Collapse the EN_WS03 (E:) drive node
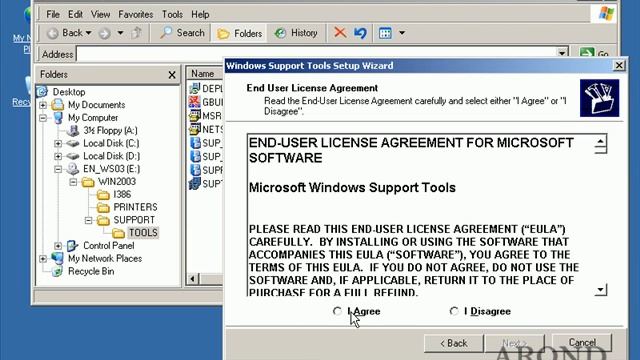Image resolution: width=640 pixels, height=360 pixels. click(58, 169)
